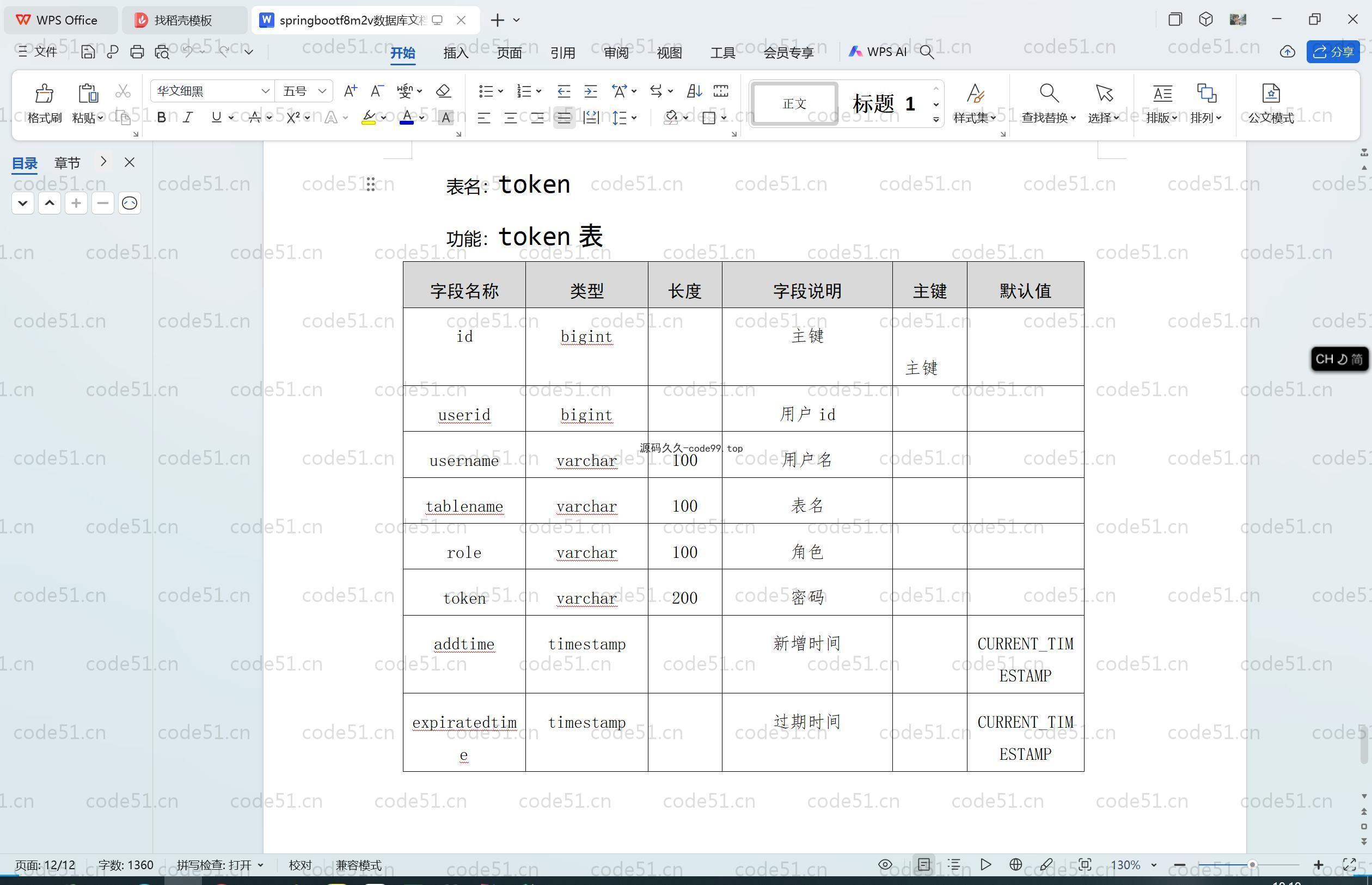Viewport: 1372px width, 885px height.
Task: Click the text highlight color button
Action: click(369, 118)
